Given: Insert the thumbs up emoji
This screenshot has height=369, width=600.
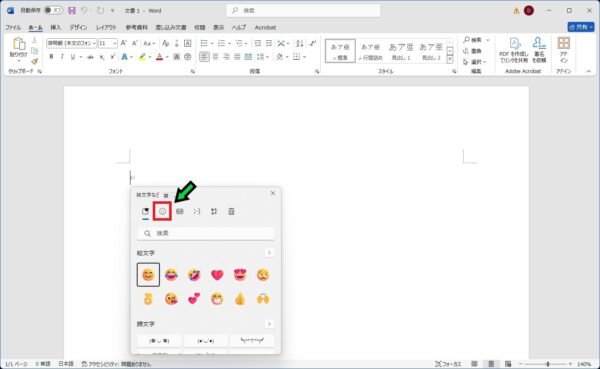Looking at the screenshot, I should pyautogui.click(x=240, y=299).
